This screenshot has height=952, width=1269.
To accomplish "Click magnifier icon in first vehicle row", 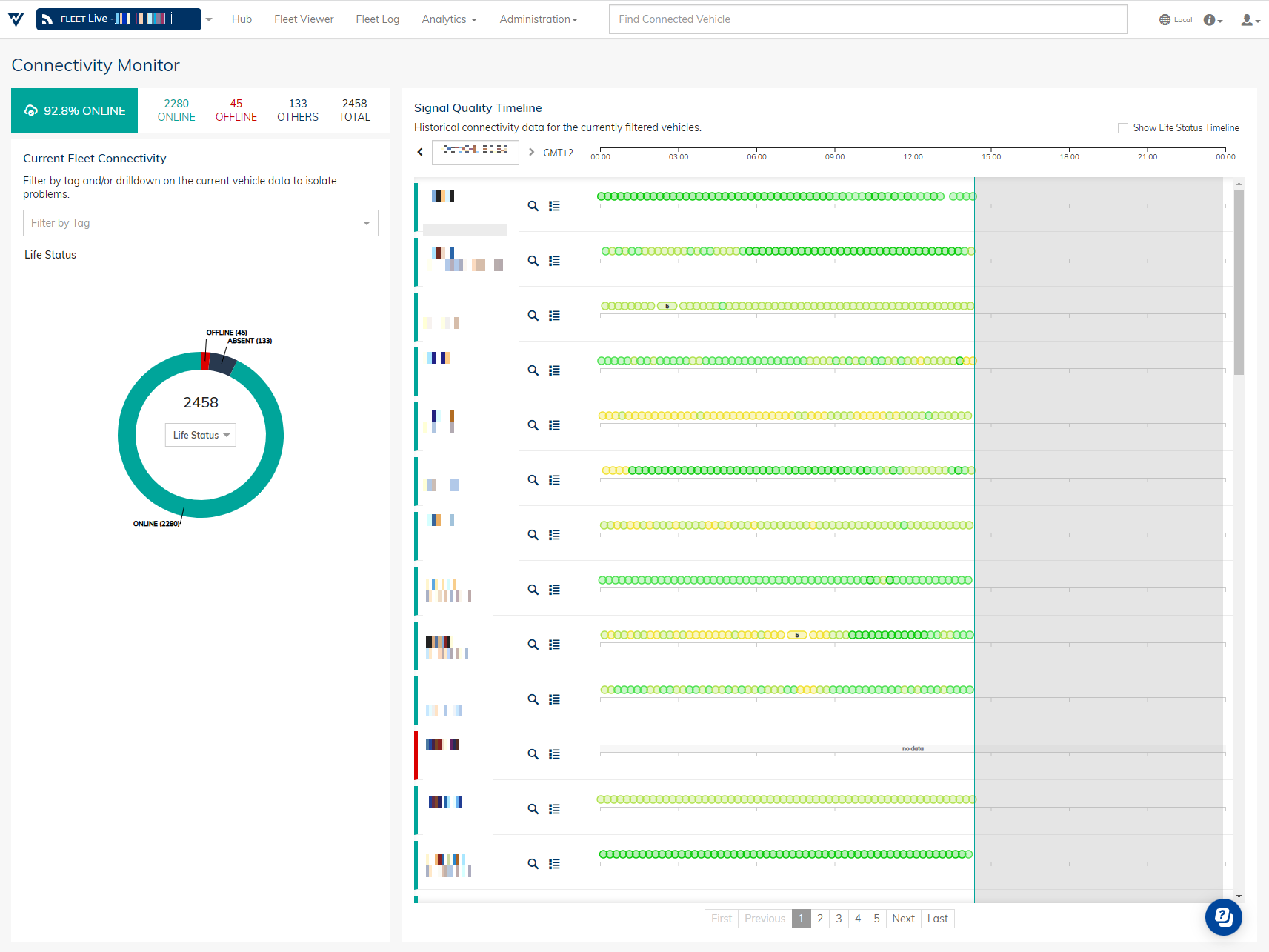I will (533, 206).
